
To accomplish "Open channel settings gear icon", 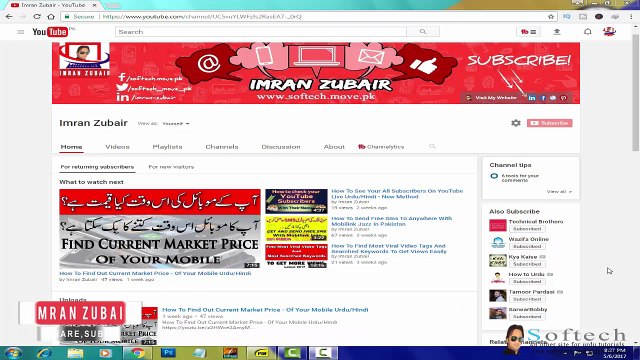I will coord(516,123).
